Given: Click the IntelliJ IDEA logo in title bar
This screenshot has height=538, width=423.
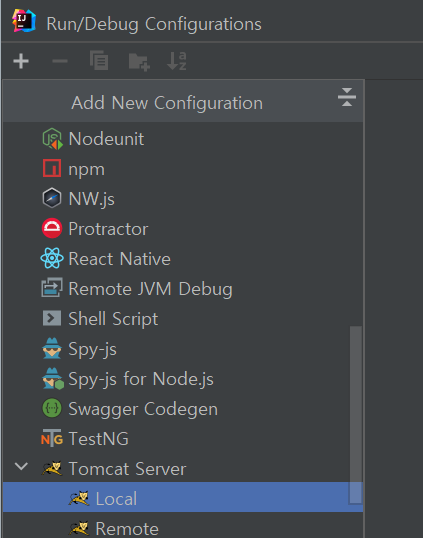Looking at the screenshot, I should tap(24, 21).
